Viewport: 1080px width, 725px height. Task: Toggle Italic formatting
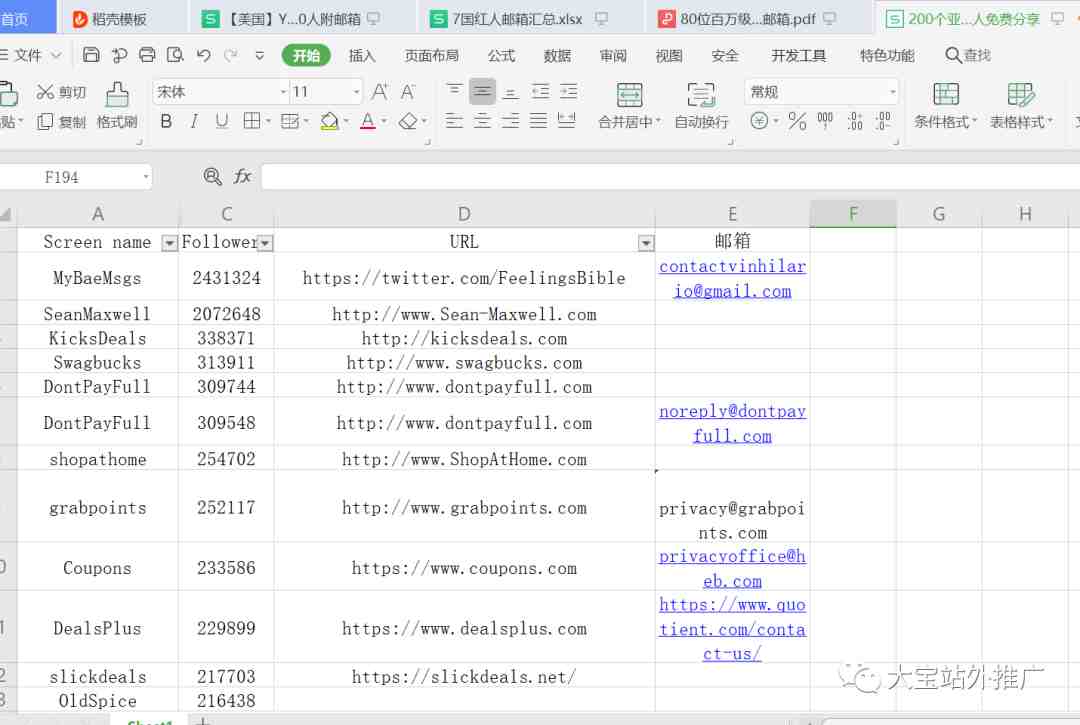coord(194,122)
